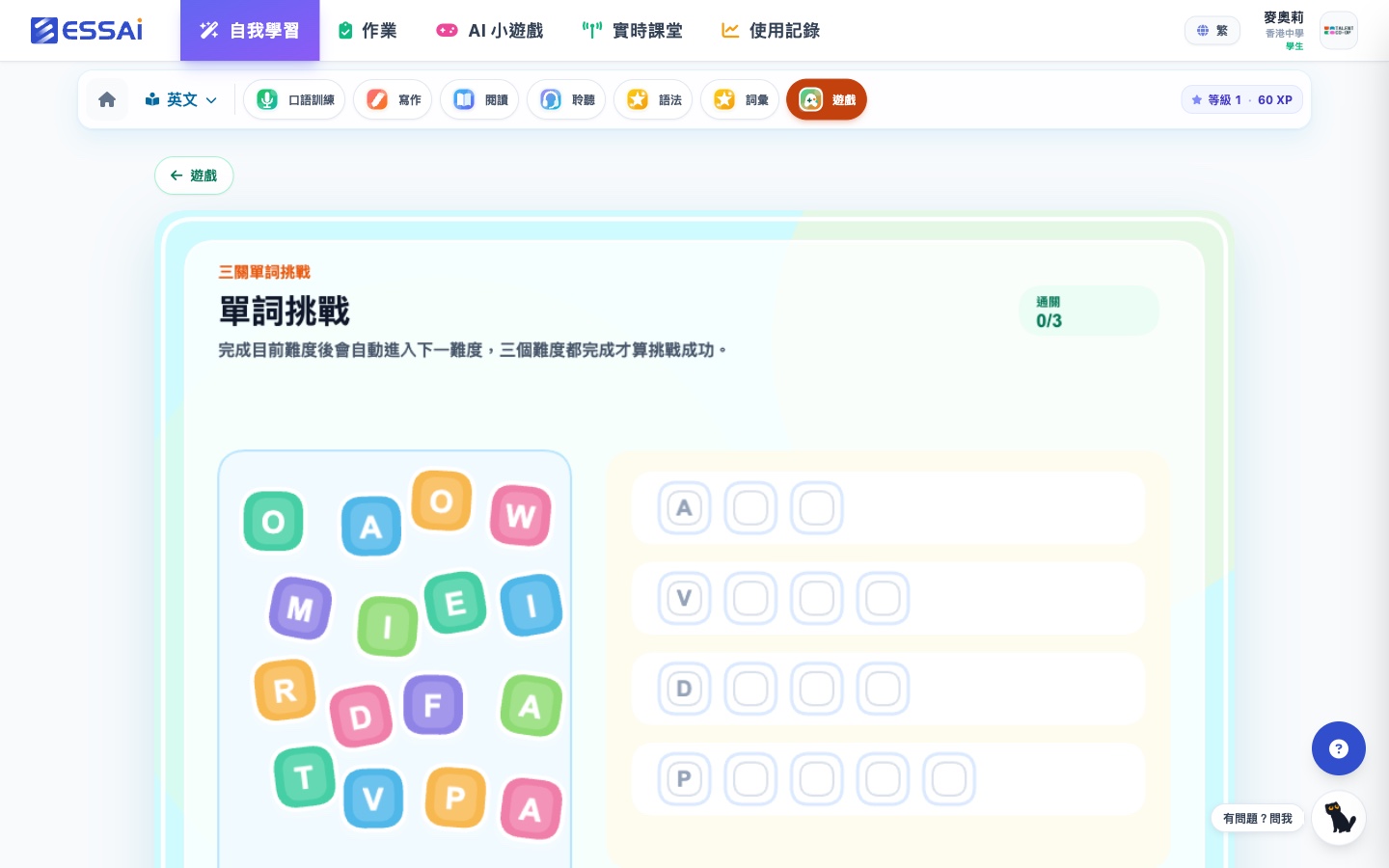Screen dimensions: 1389x868
Task: Select last empty slot in D word row
Action: (883, 689)
